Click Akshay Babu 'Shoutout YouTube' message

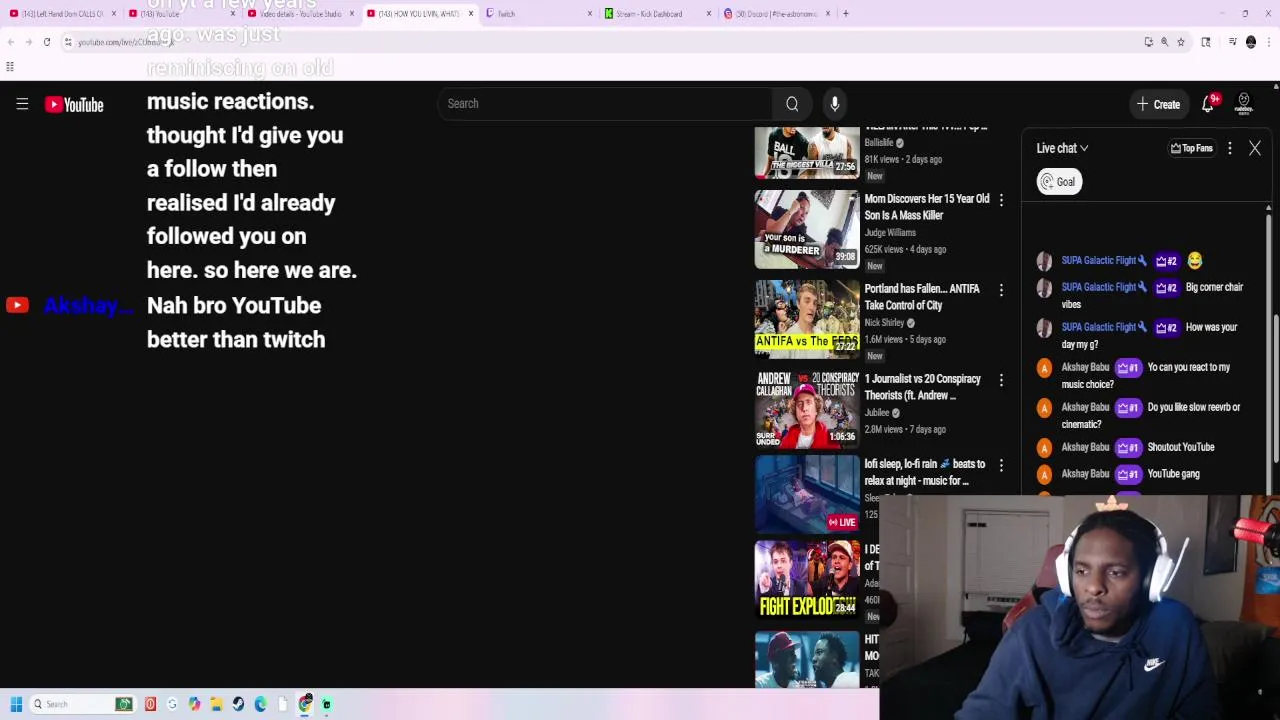(x=1148, y=447)
